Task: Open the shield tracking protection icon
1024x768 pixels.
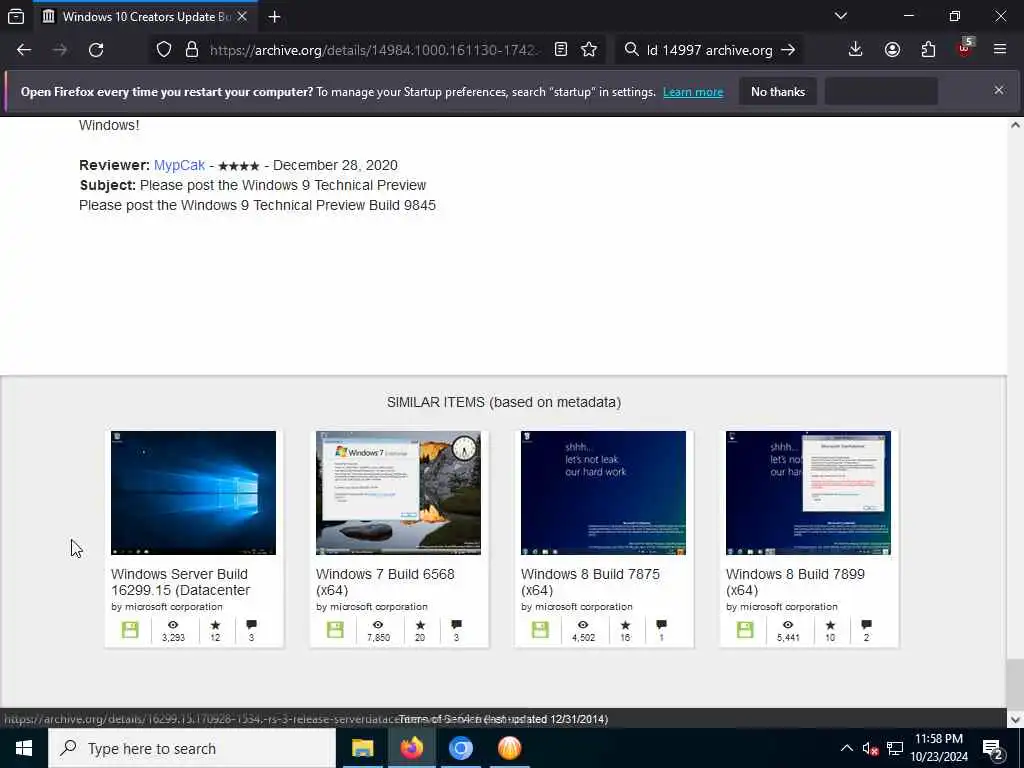Action: tap(164, 50)
